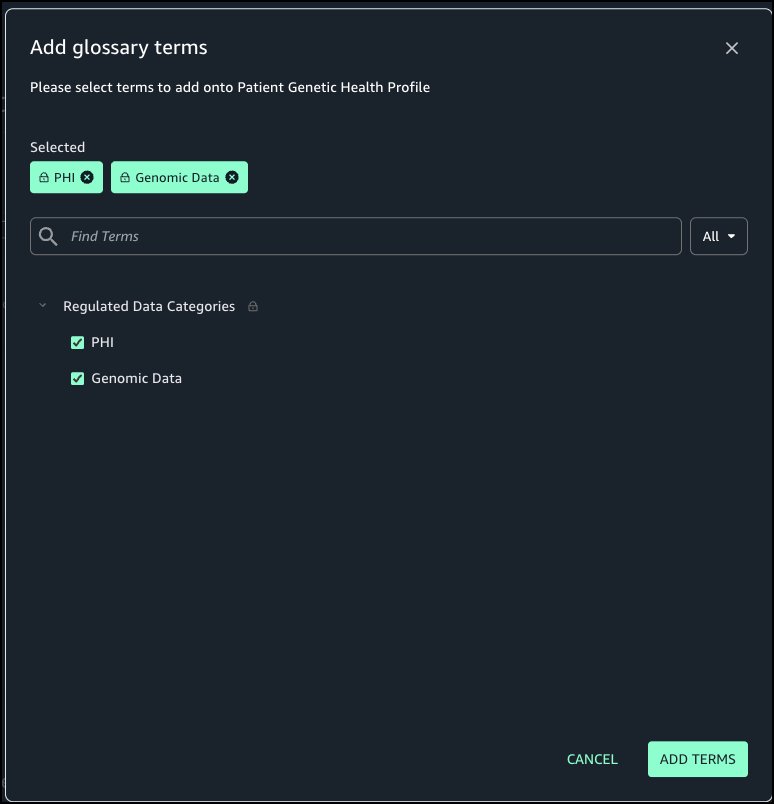Remove the PHI chip from Selected
The width and height of the screenshot is (774, 804).
(x=87, y=178)
